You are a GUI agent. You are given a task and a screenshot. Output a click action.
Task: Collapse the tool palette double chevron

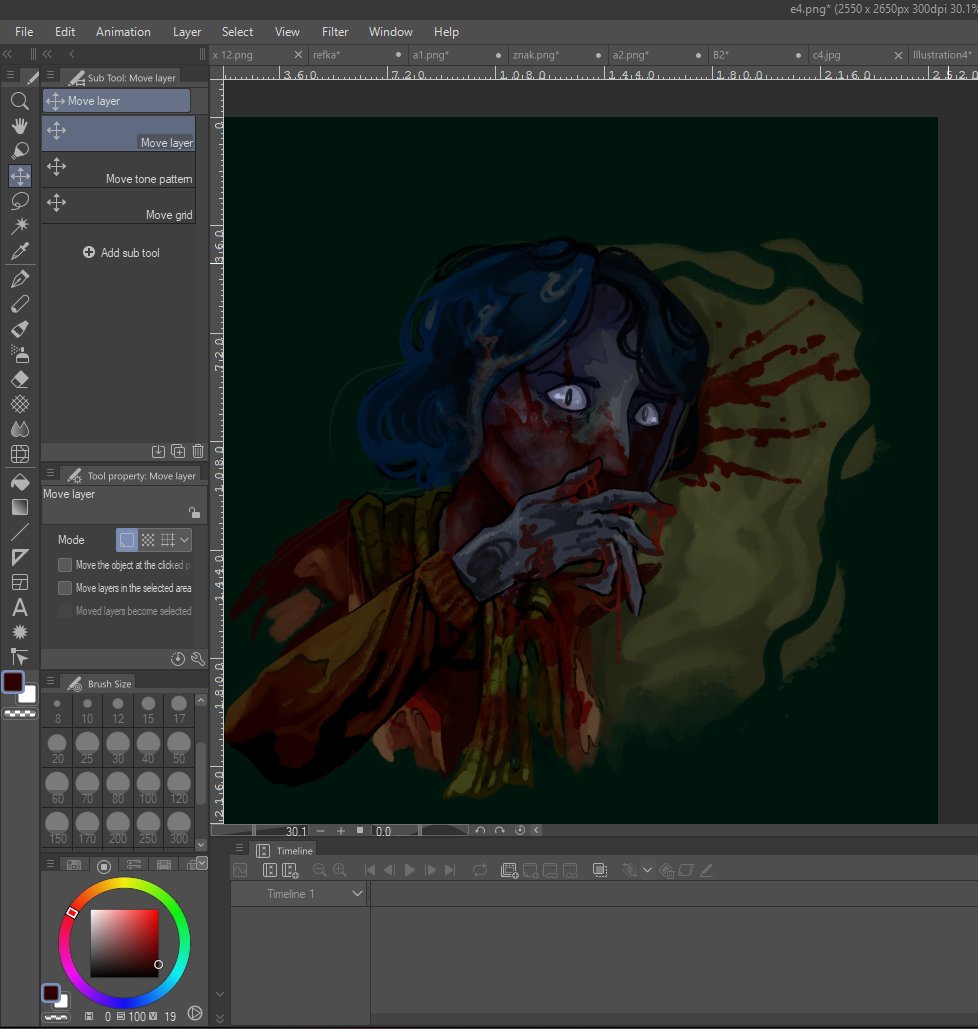(x=7, y=54)
